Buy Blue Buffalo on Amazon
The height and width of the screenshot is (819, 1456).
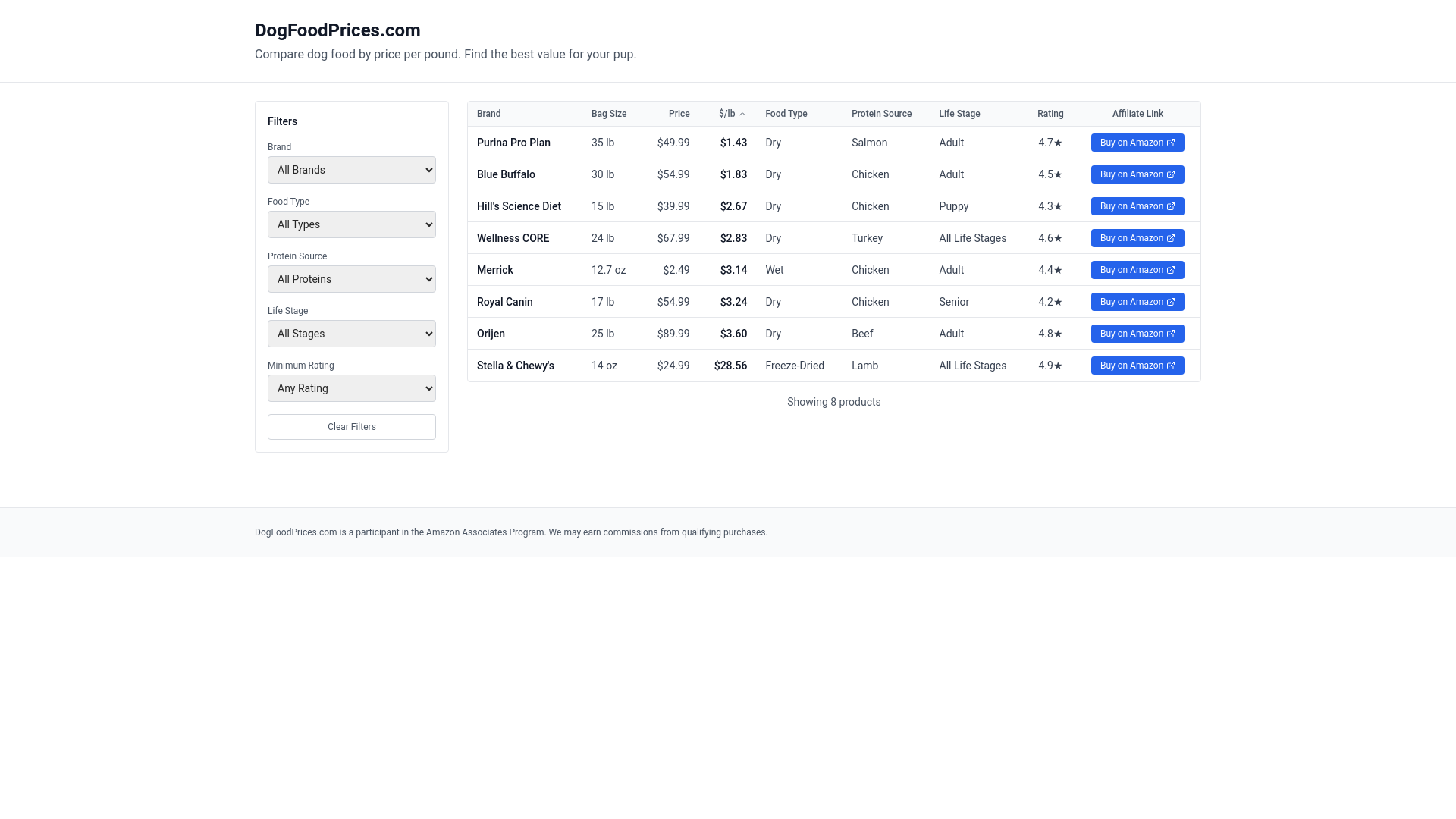[1137, 174]
